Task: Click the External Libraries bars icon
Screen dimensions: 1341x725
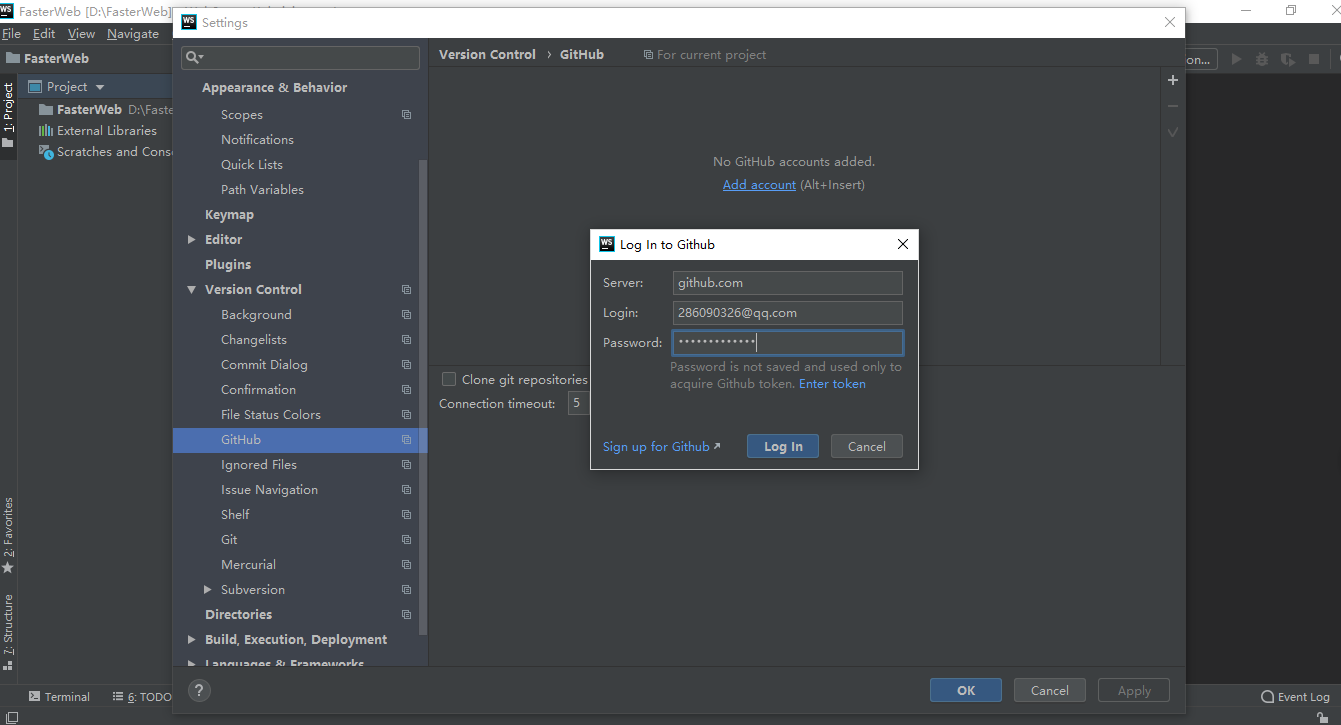Action: click(45, 131)
